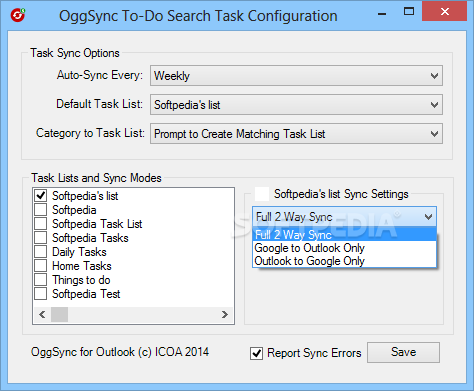
Task: Enable the Softpedia Test checkbox
Action: (41, 294)
